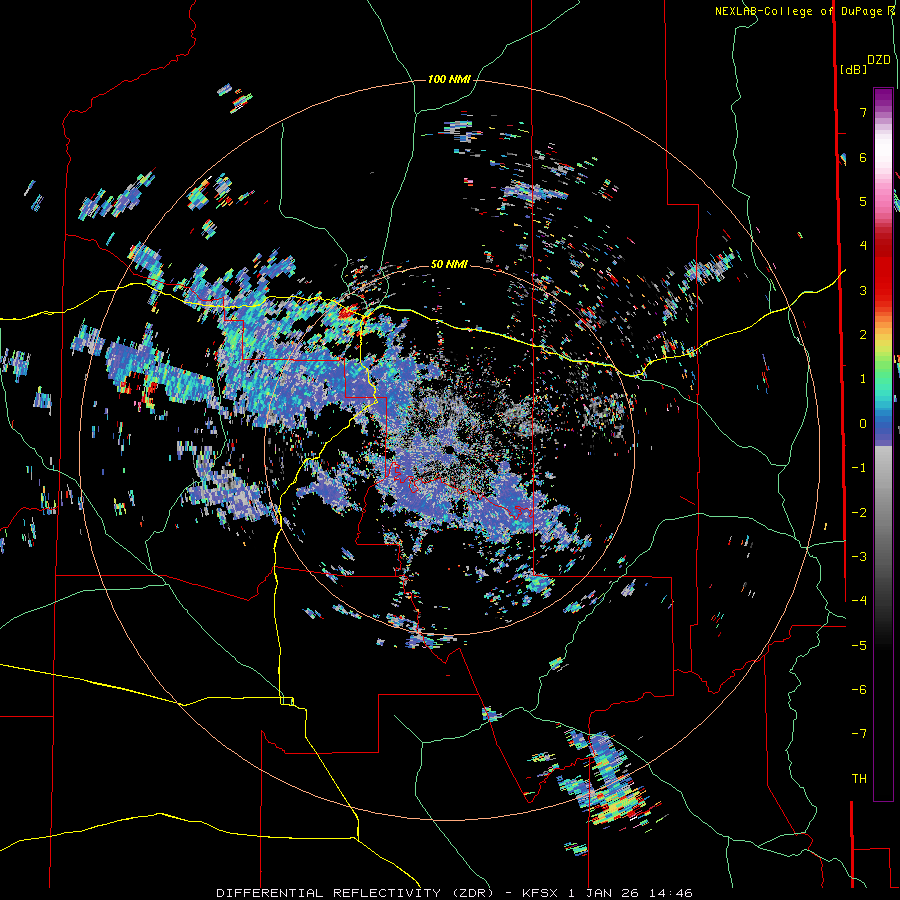
Task: Click the "DZD" legend title
Action: 879,60
